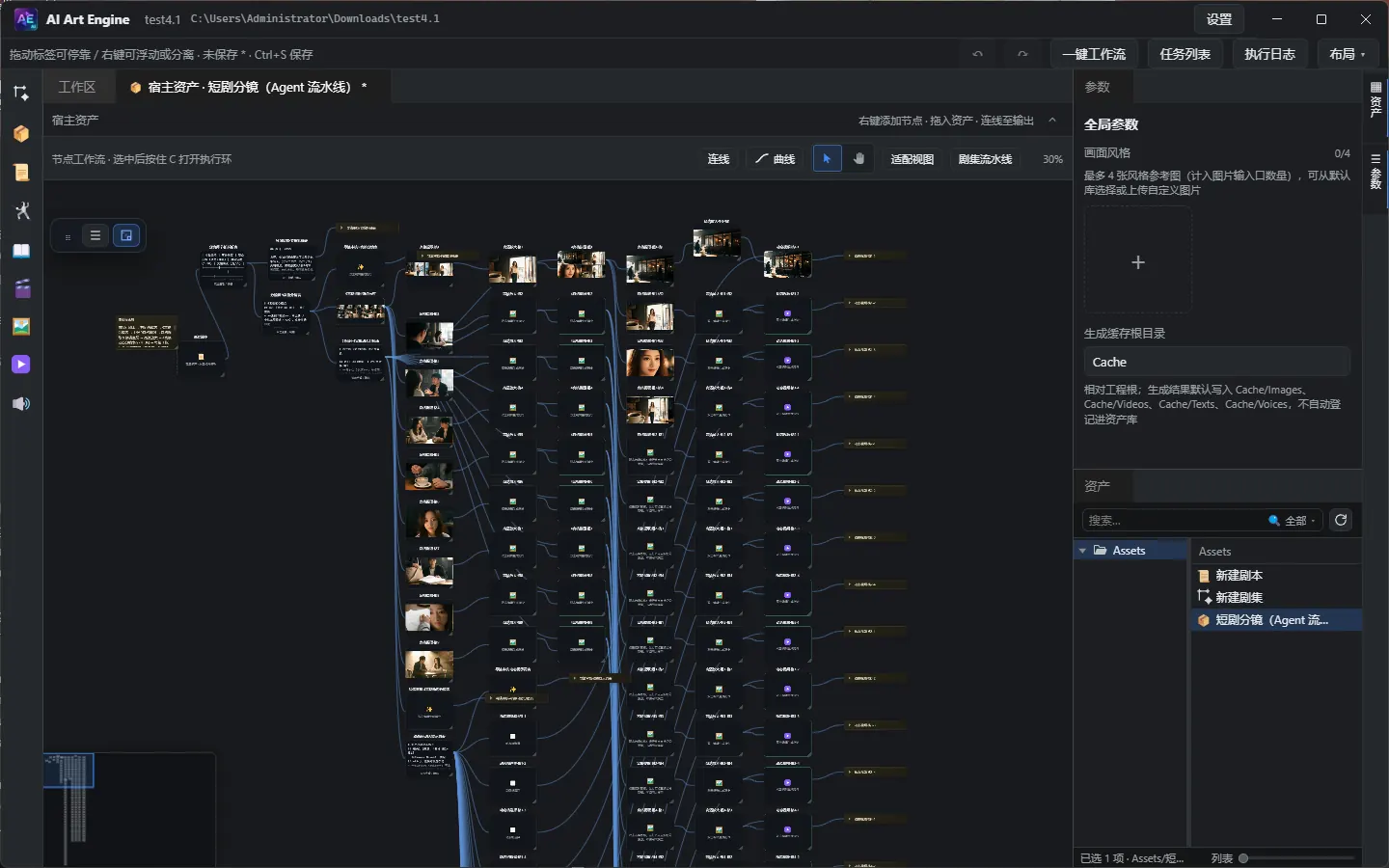The height and width of the screenshot is (868, 1389).
Task: Click the 剧集流水线 button
Action: coord(985,159)
